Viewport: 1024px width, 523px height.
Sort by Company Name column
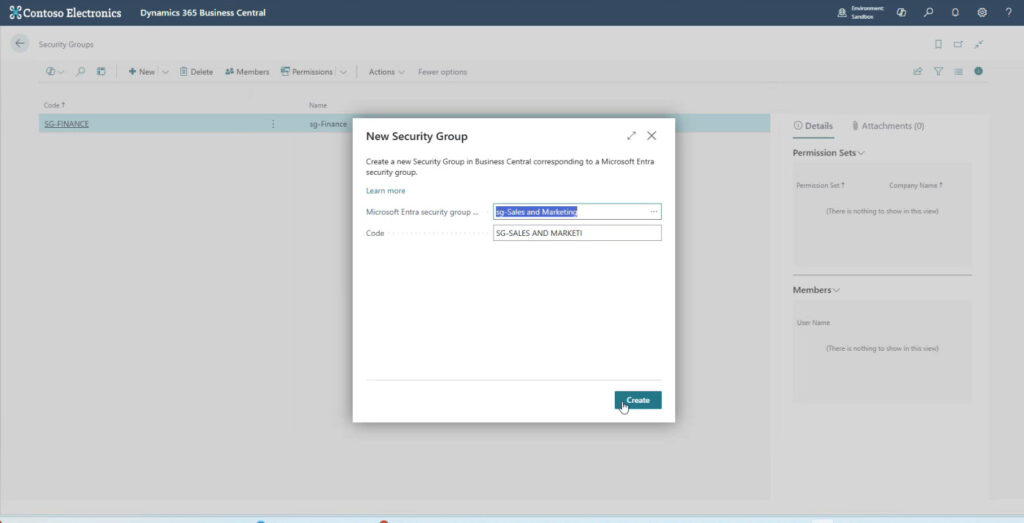(x=916, y=185)
